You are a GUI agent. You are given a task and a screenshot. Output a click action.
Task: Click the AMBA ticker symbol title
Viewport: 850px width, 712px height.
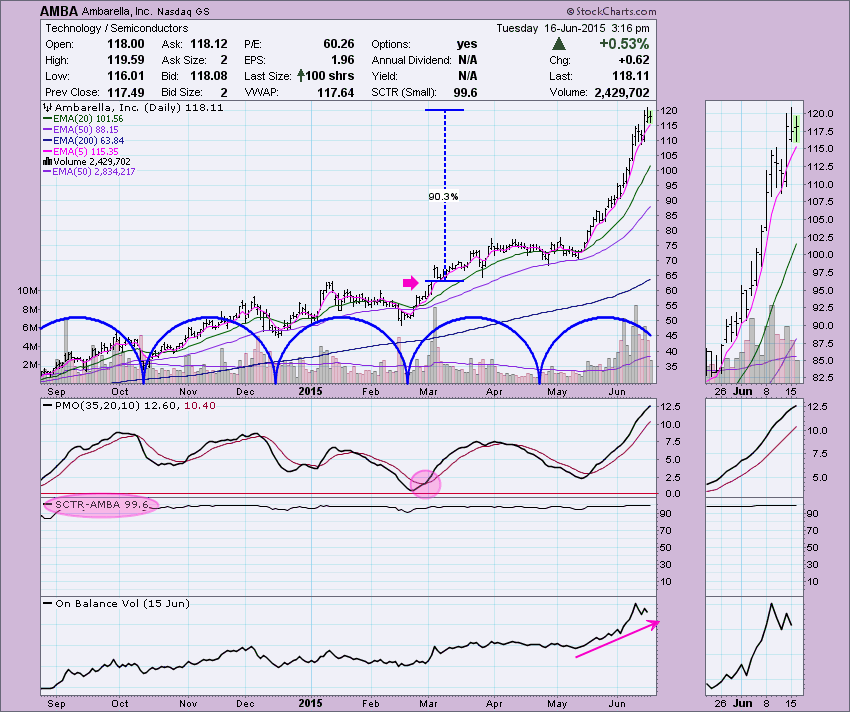(x=60, y=11)
